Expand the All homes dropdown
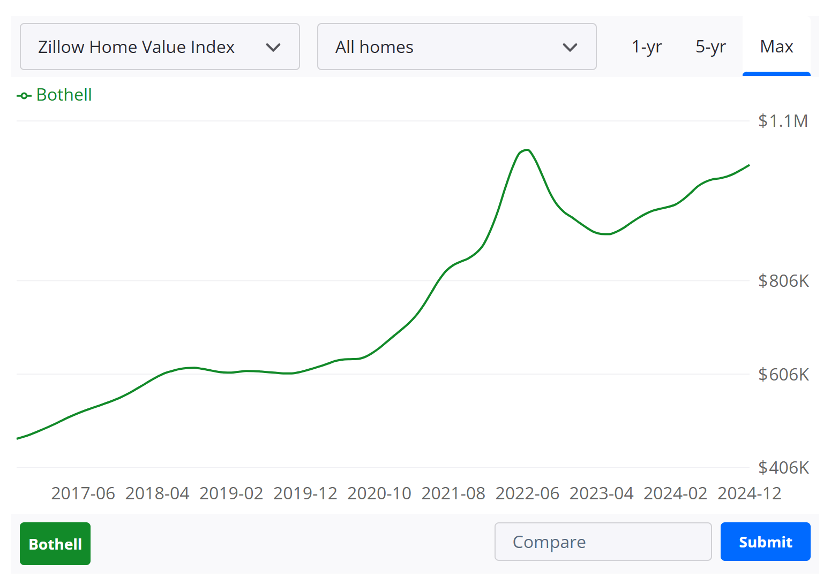This screenshot has height=586, width=832. point(456,47)
